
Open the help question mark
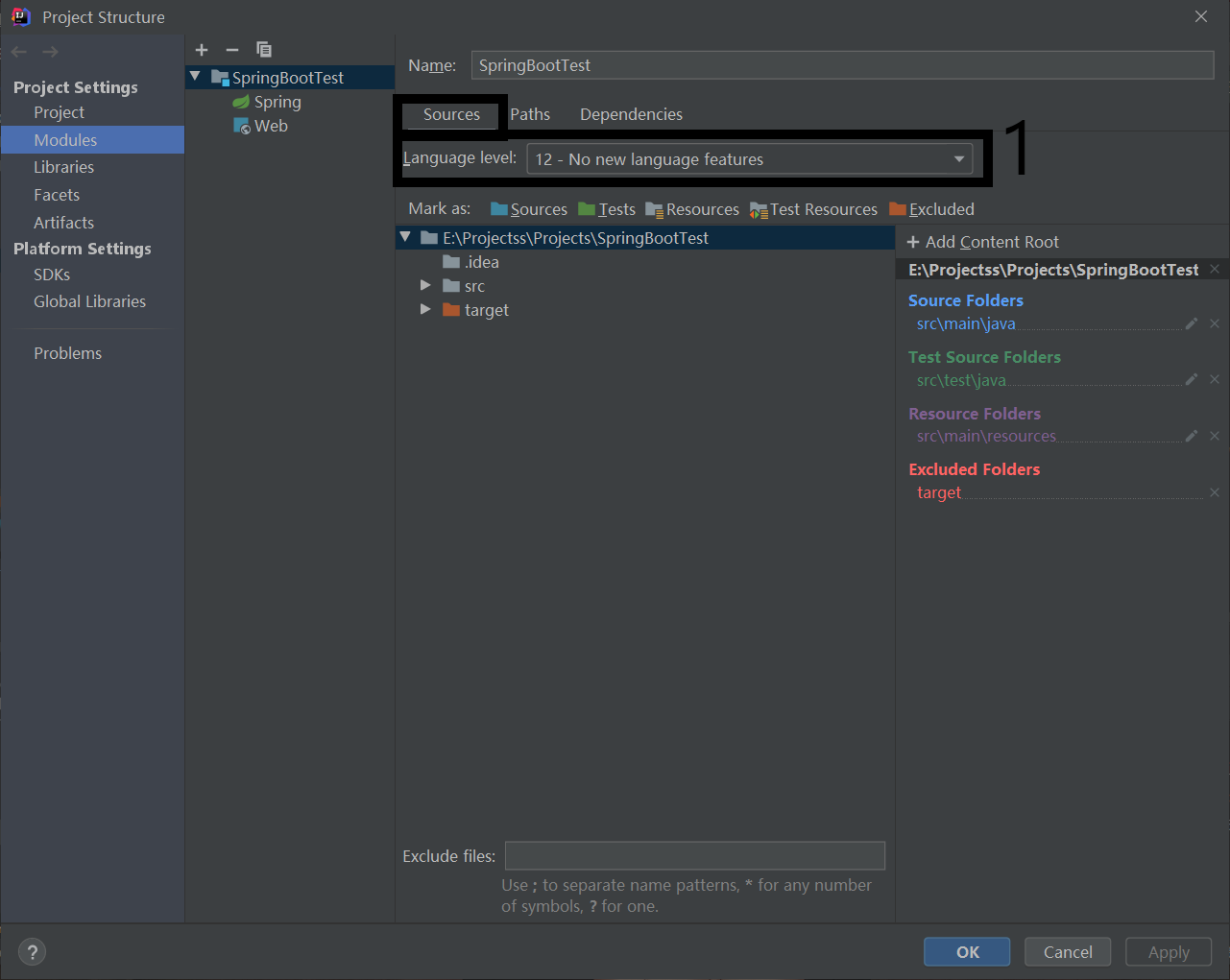tap(32, 952)
